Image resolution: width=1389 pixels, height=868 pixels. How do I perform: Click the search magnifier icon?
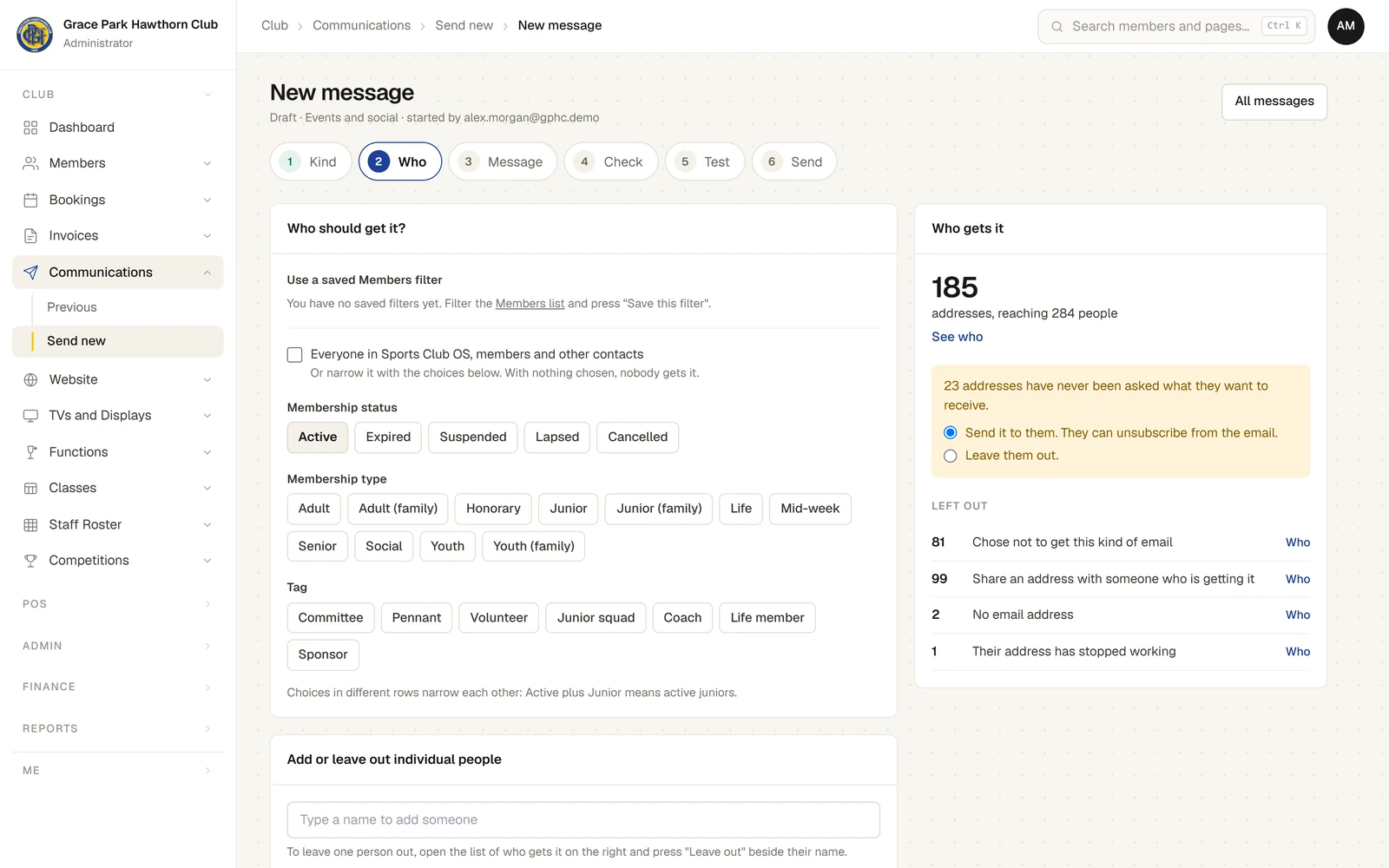(1057, 26)
